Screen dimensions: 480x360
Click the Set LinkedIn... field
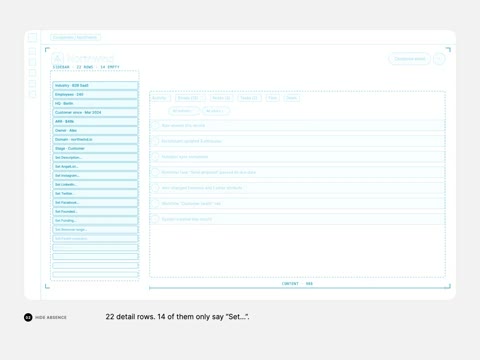[95, 185]
